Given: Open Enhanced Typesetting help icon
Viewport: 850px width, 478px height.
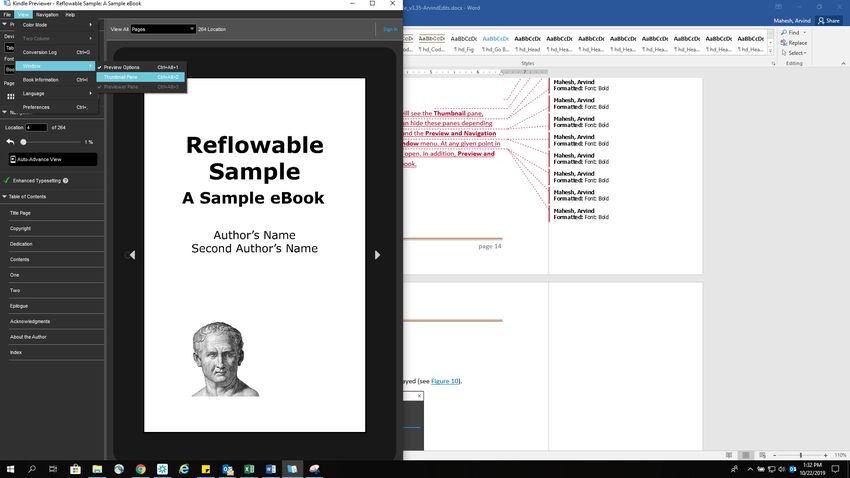Looking at the screenshot, I should (65, 180).
